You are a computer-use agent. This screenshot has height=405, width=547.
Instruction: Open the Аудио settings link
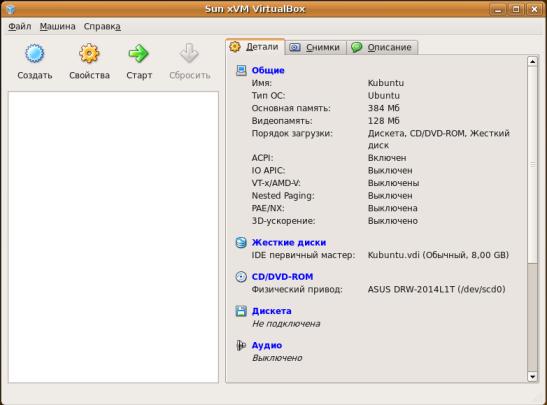point(267,345)
